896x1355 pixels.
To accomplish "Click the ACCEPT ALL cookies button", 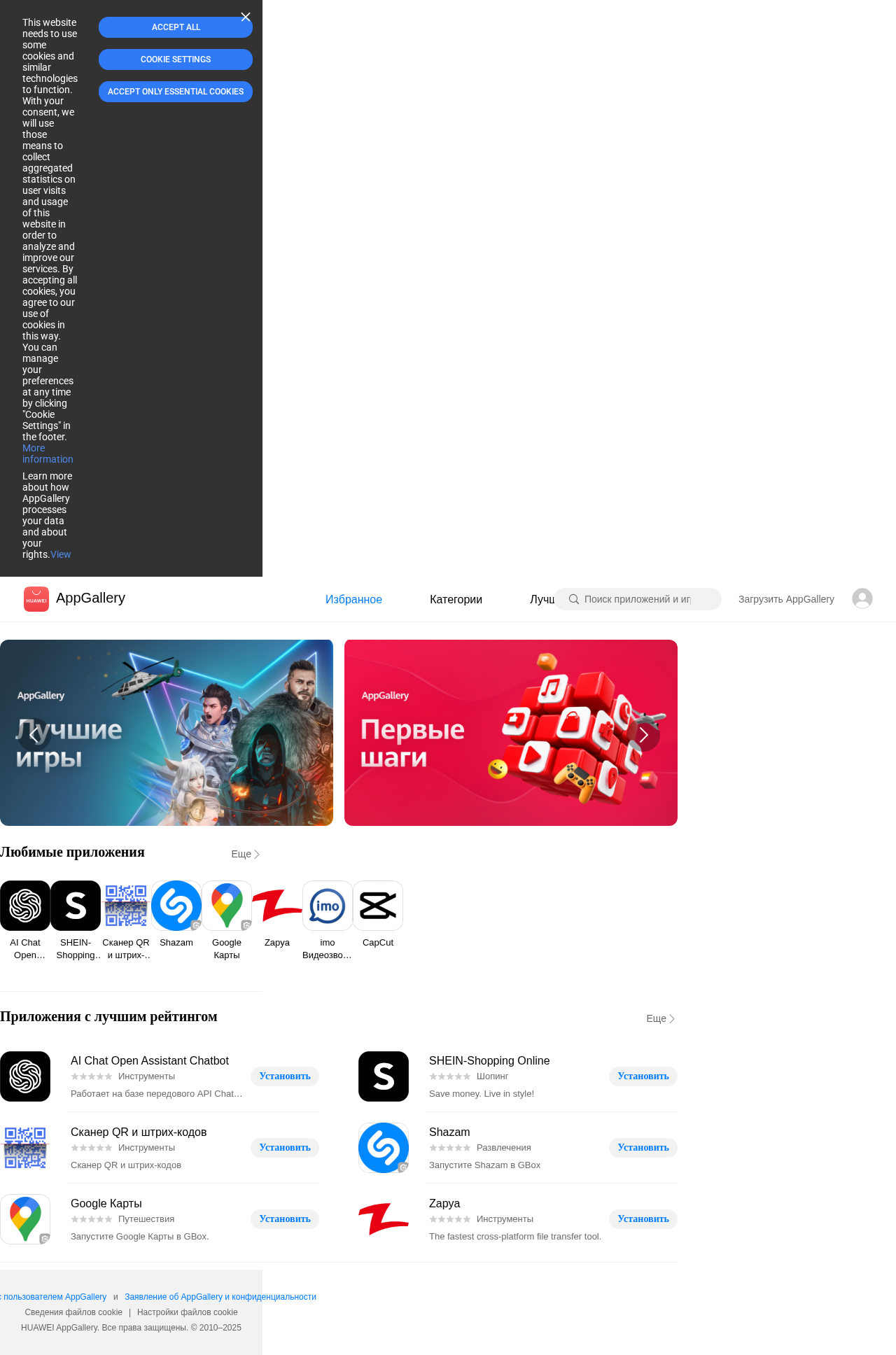I will [x=176, y=27].
